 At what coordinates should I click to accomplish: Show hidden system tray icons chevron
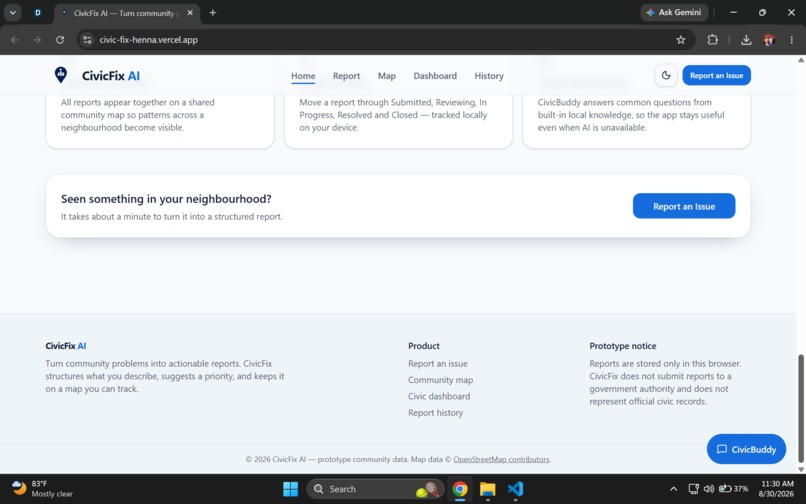pos(673,489)
